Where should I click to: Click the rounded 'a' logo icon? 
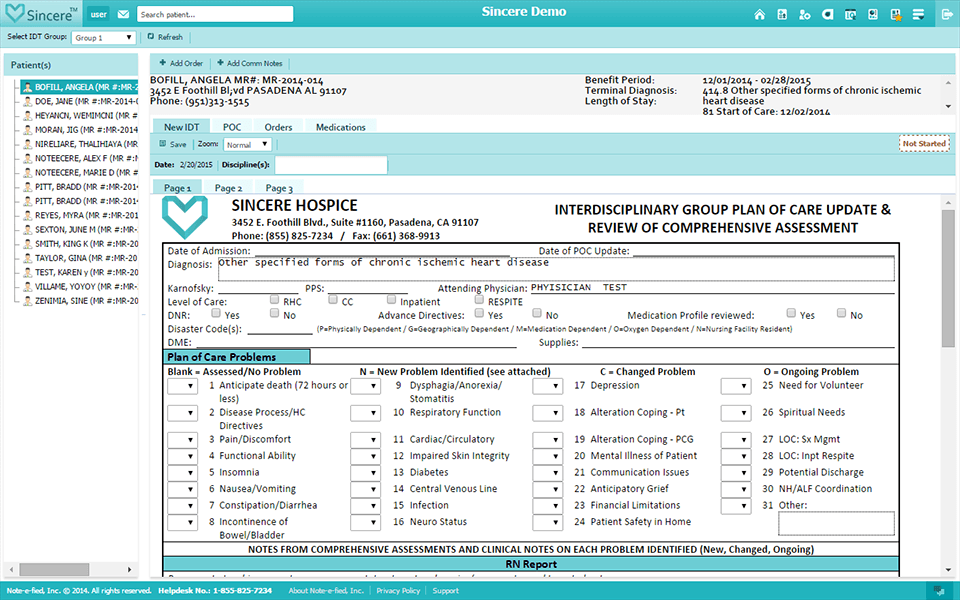(x=827, y=14)
